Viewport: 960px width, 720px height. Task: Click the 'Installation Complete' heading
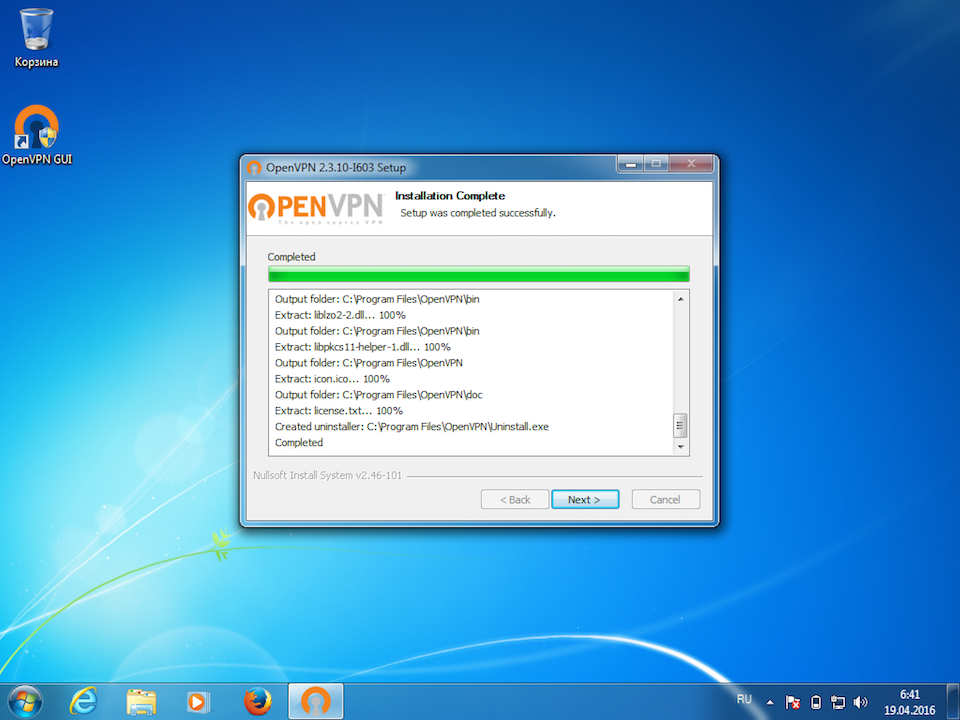pyautogui.click(x=450, y=196)
